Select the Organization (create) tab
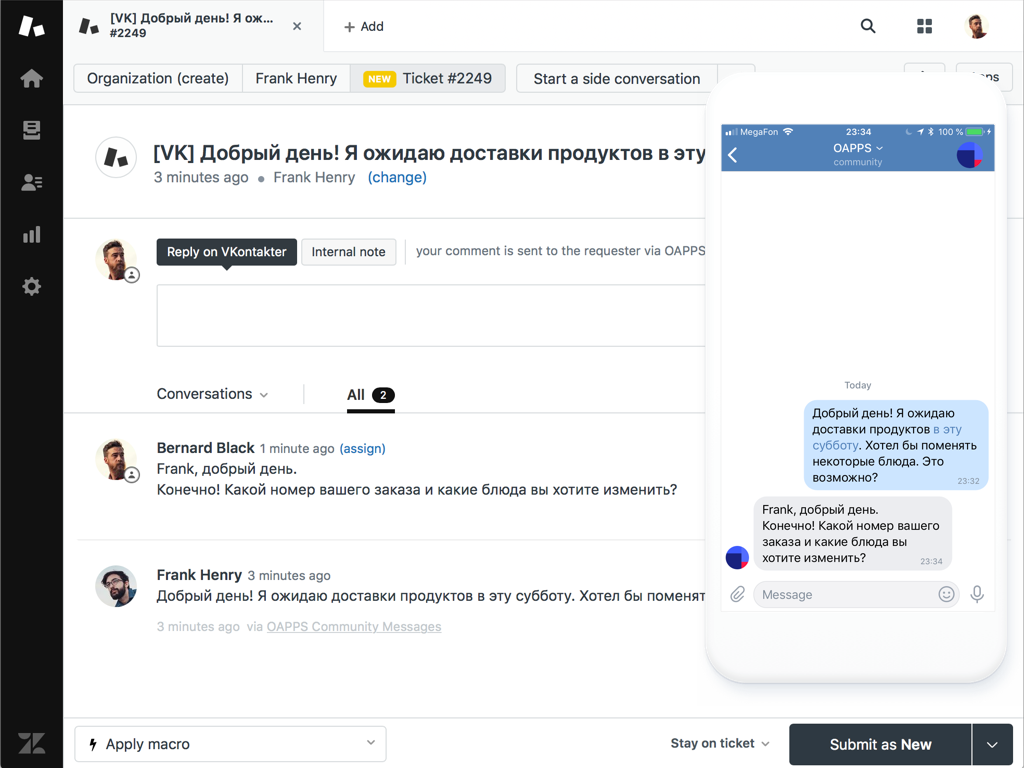The height and width of the screenshot is (768, 1024). [158, 79]
